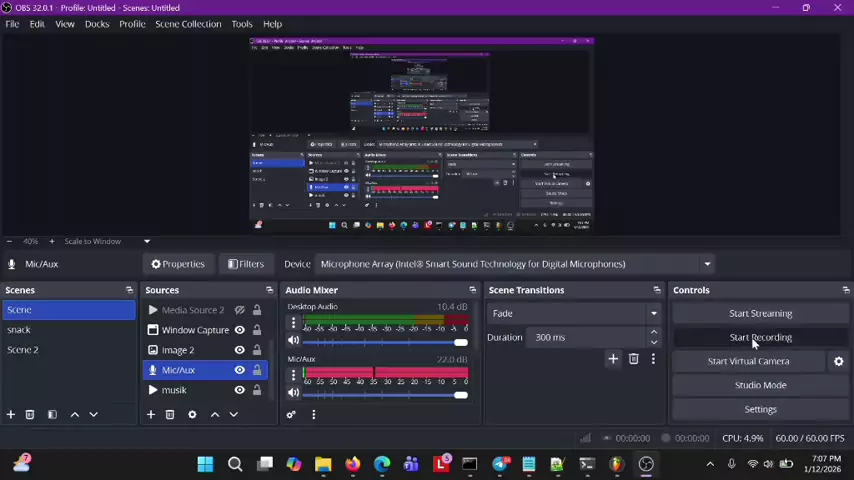Open the Scene Collection menu
The width and height of the screenshot is (854, 480).
pyautogui.click(x=188, y=24)
